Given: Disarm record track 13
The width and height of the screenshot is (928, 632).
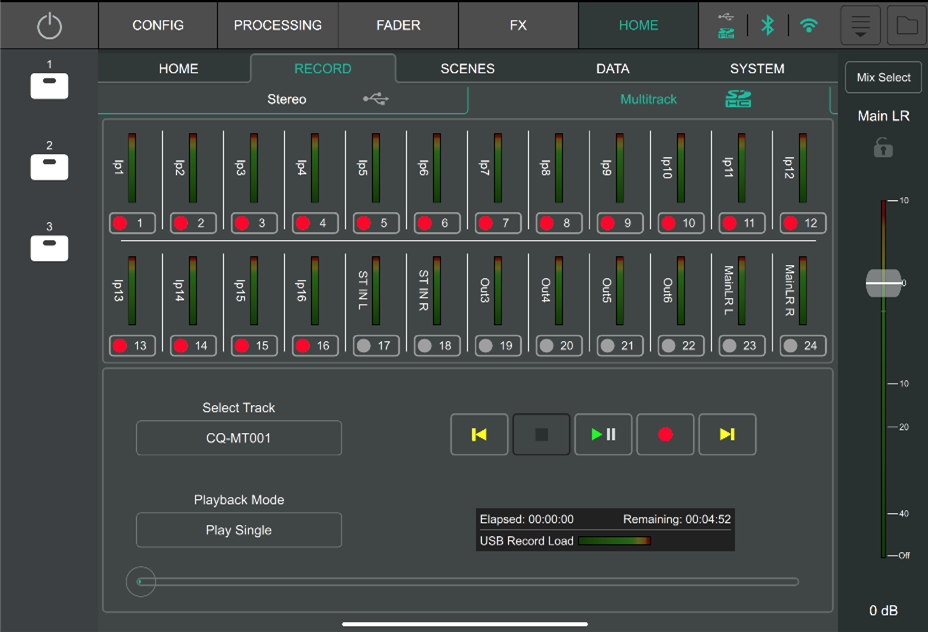Looking at the screenshot, I should tap(133, 346).
